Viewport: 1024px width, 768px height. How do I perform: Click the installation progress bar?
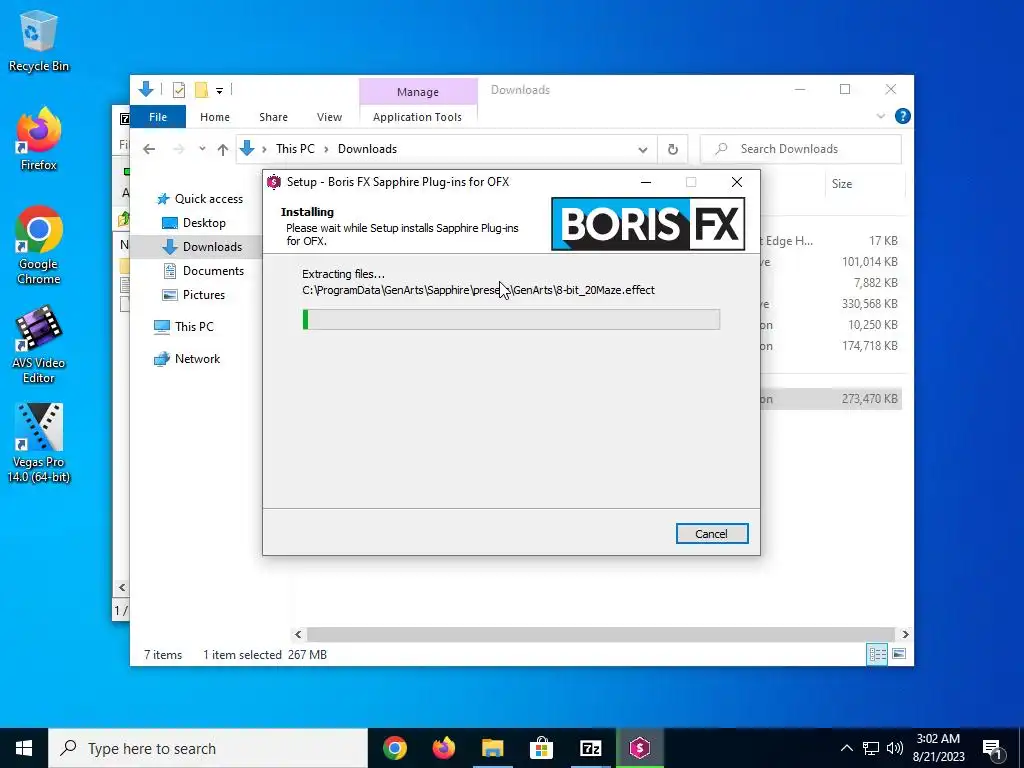tap(511, 319)
